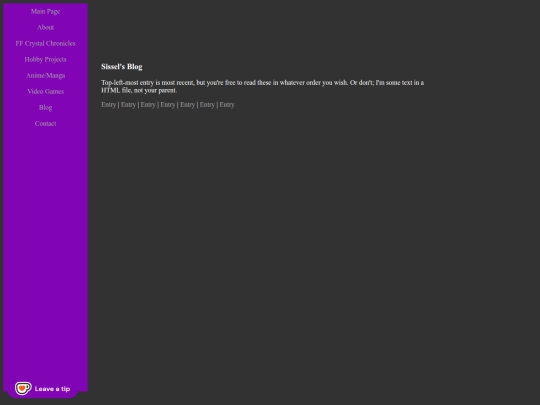Open FF Crystal Chronicles section

point(45,43)
